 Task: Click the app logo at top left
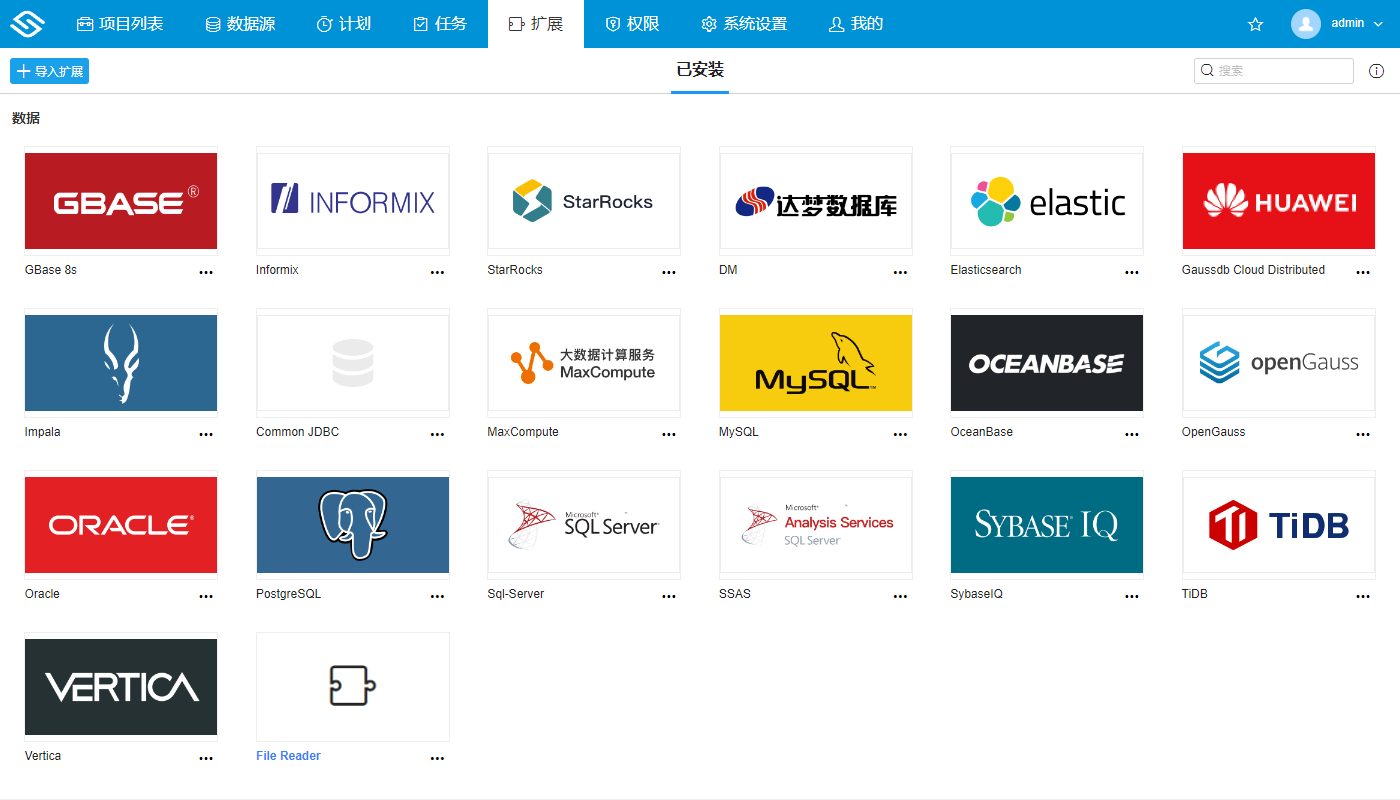pyautogui.click(x=27, y=24)
